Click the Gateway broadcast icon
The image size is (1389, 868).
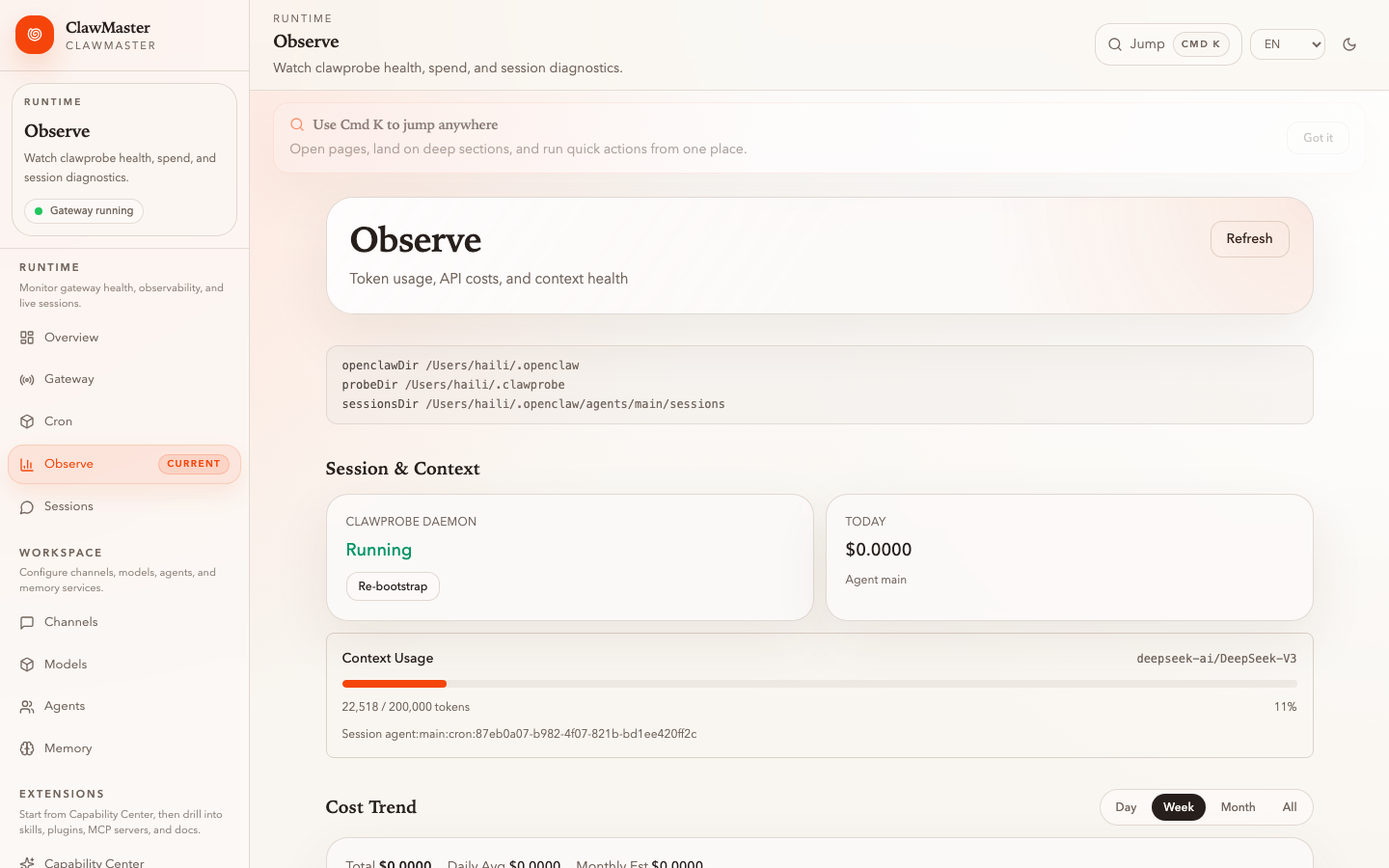(27, 380)
